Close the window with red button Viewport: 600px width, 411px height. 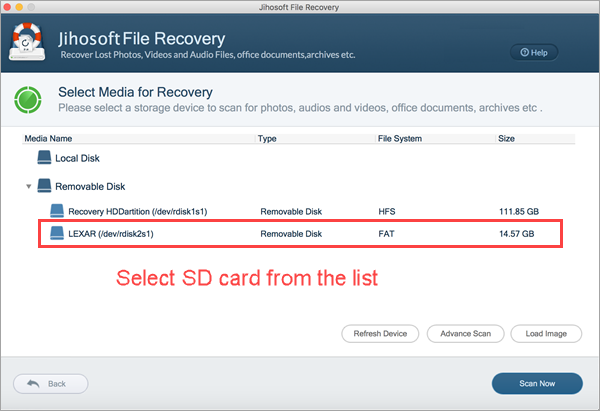point(7,7)
